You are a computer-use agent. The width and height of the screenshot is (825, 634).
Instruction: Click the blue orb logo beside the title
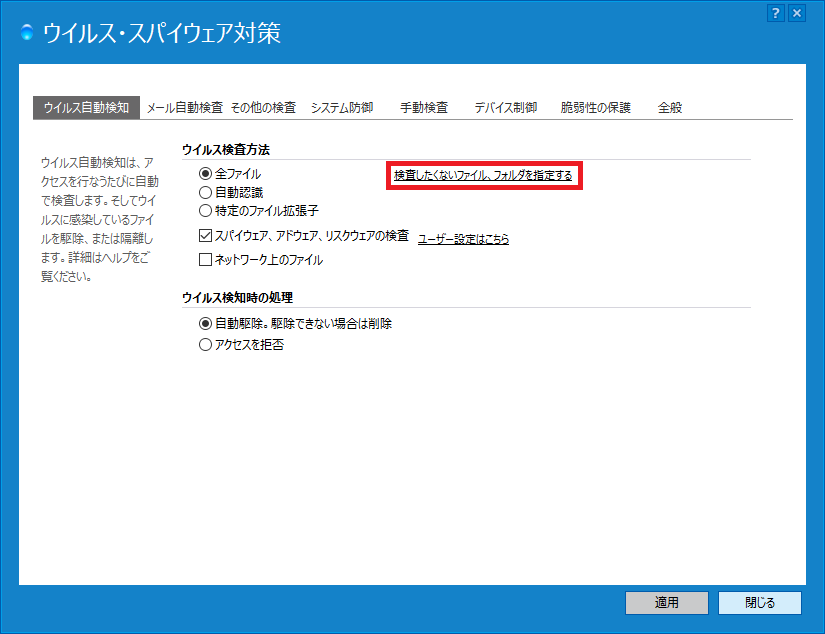(27, 33)
